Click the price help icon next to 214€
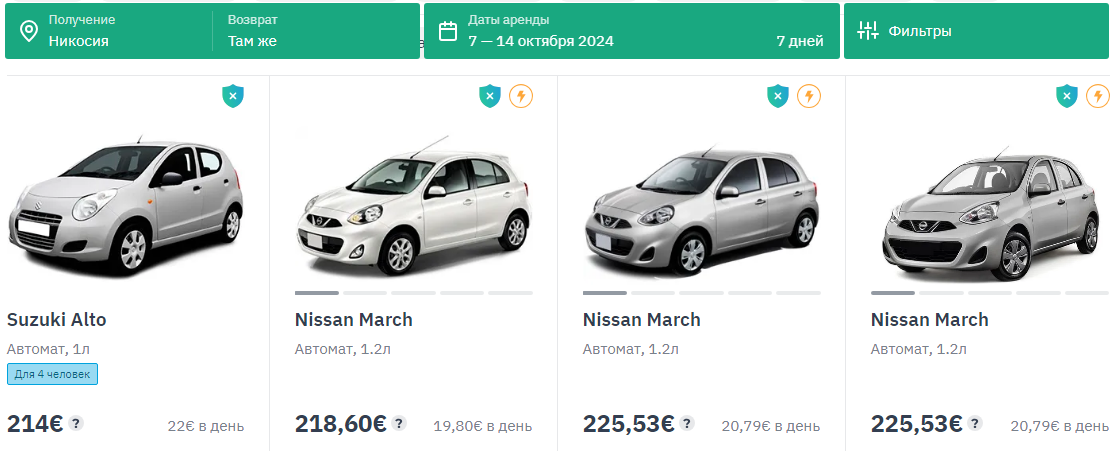 point(76,423)
